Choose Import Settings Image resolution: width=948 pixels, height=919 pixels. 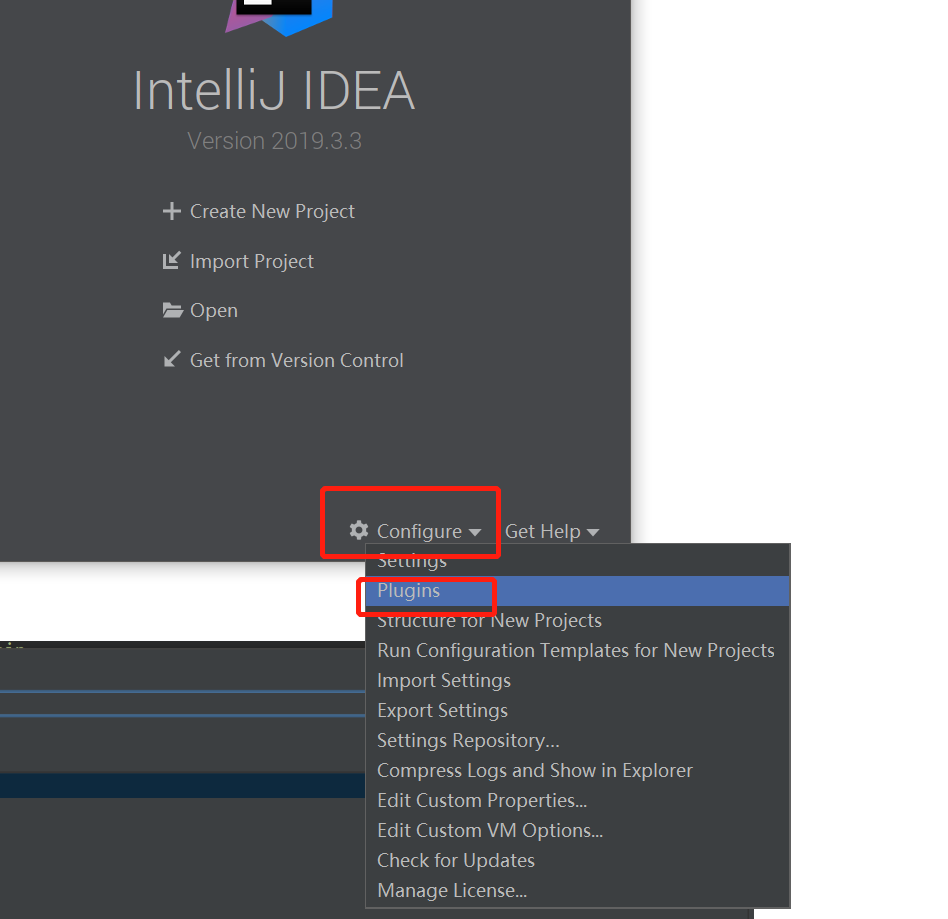click(x=577, y=681)
